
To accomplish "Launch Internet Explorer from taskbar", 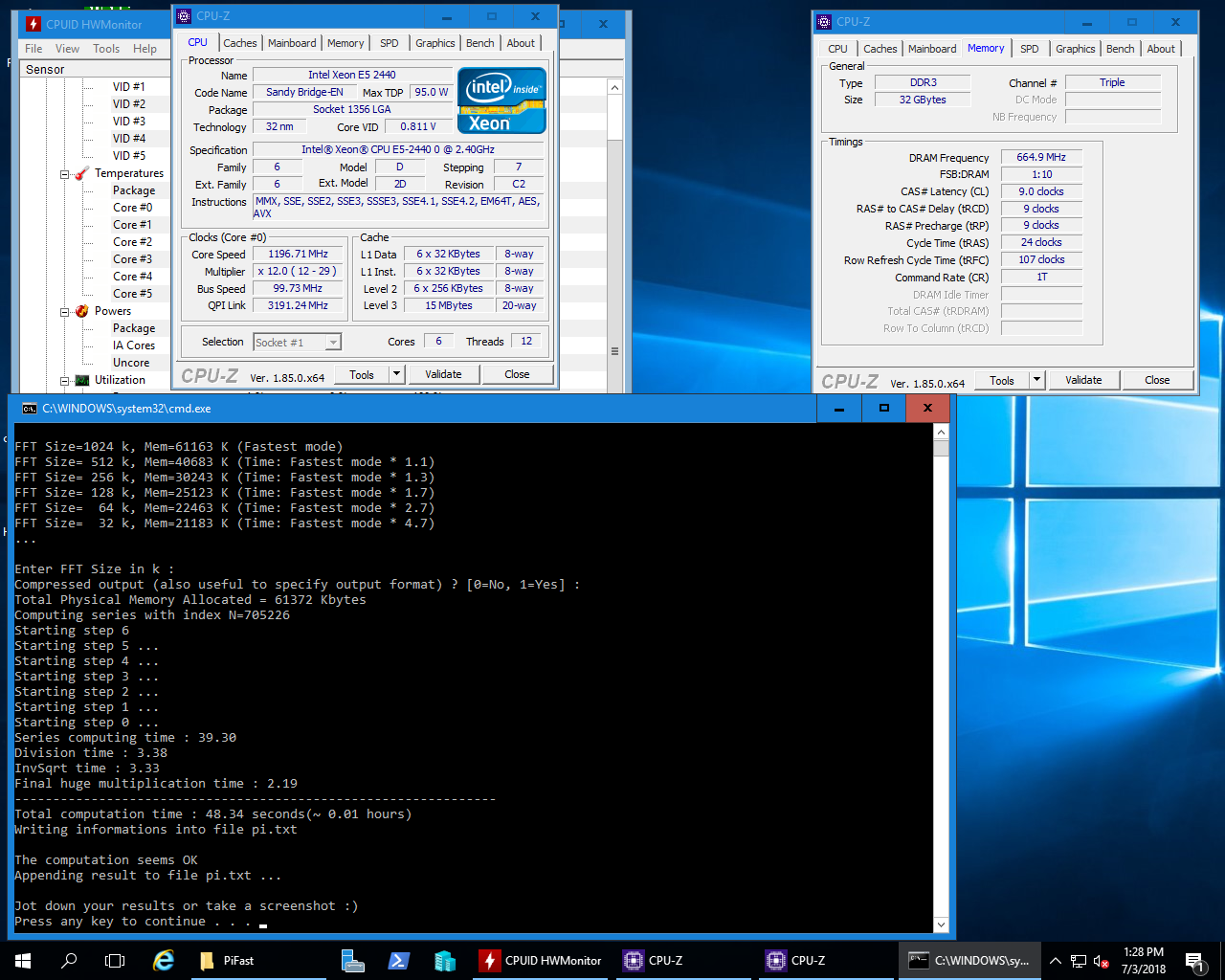I will [164, 960].
